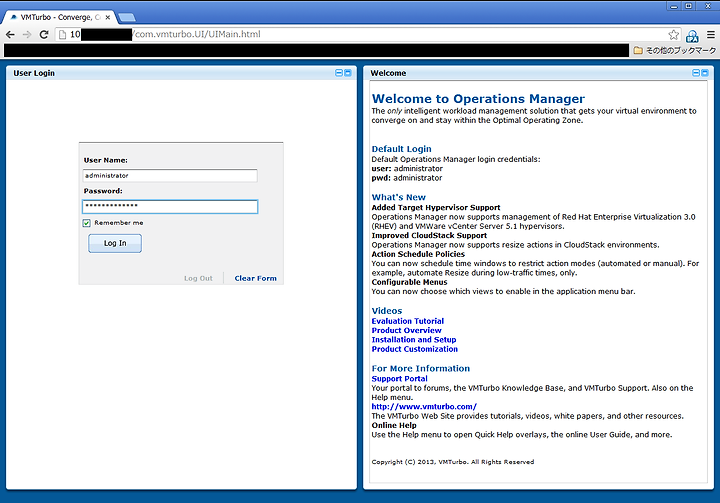Image resolution: width=720 pixels, height=503 pixels.
Task: Click the Log In button
Action: (x=115, y=243)
